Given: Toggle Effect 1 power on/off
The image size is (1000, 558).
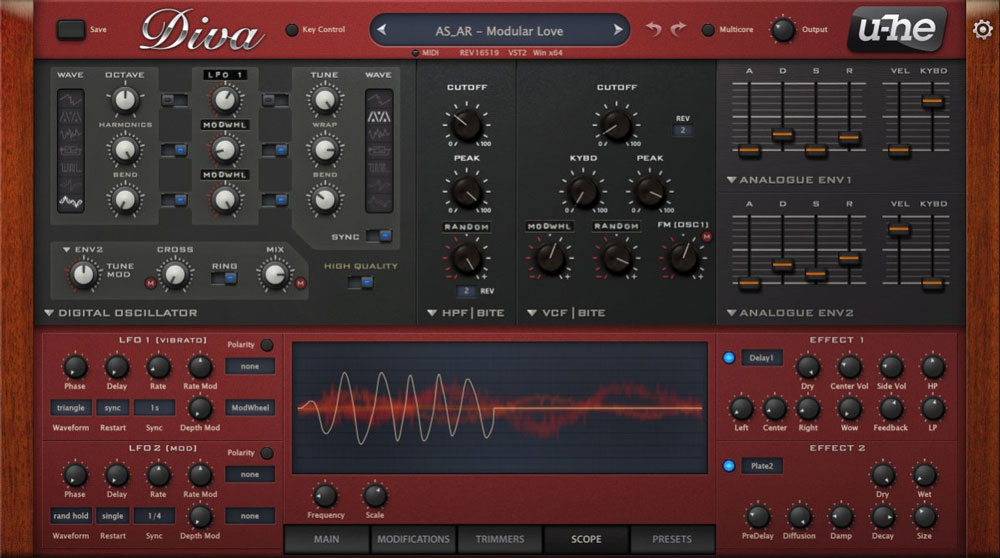Looking at the screenshot, I should point(729,358).
